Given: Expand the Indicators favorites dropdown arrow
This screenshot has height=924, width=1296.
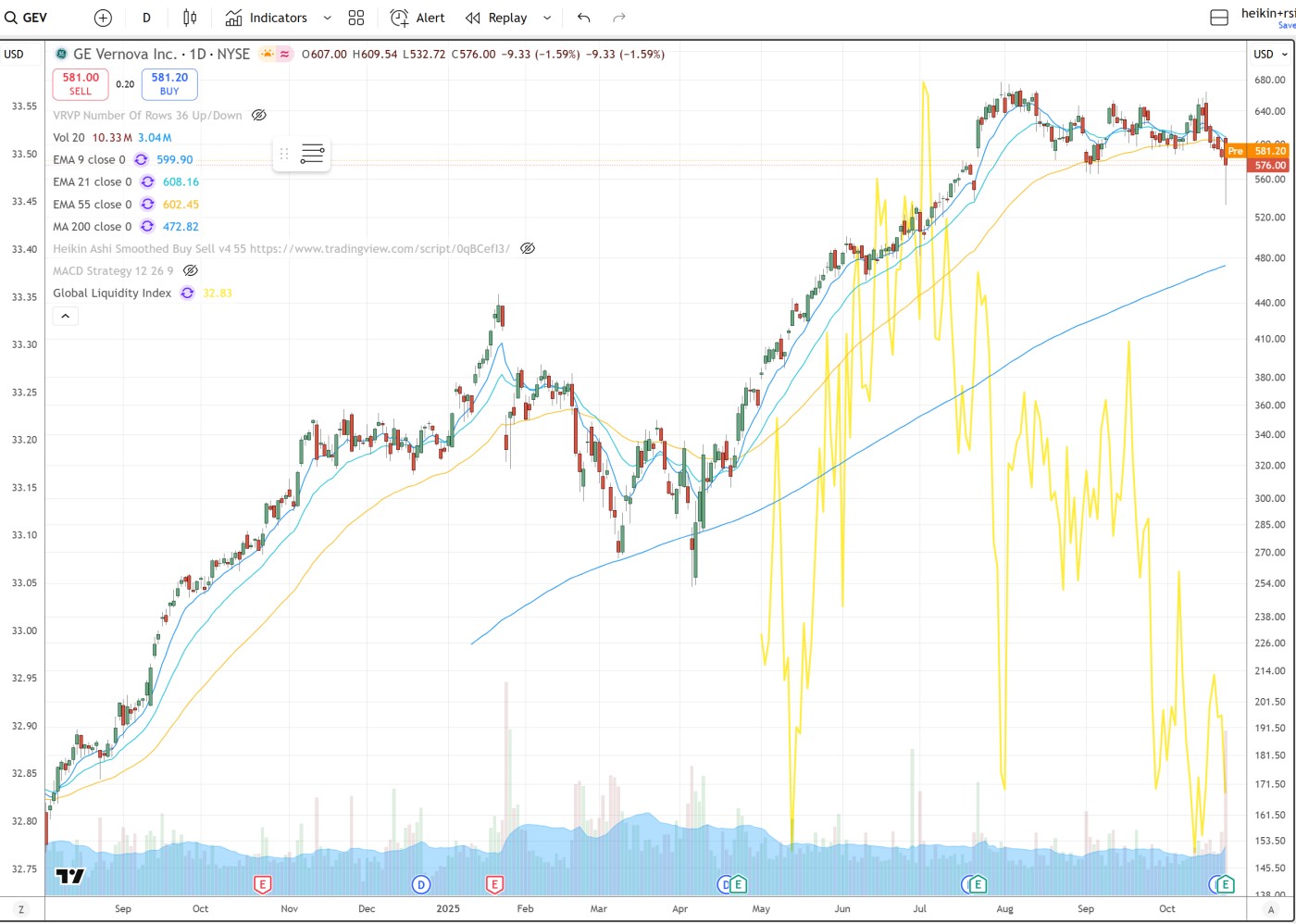Looking at the screenshot, I should [x=327, y=18].
